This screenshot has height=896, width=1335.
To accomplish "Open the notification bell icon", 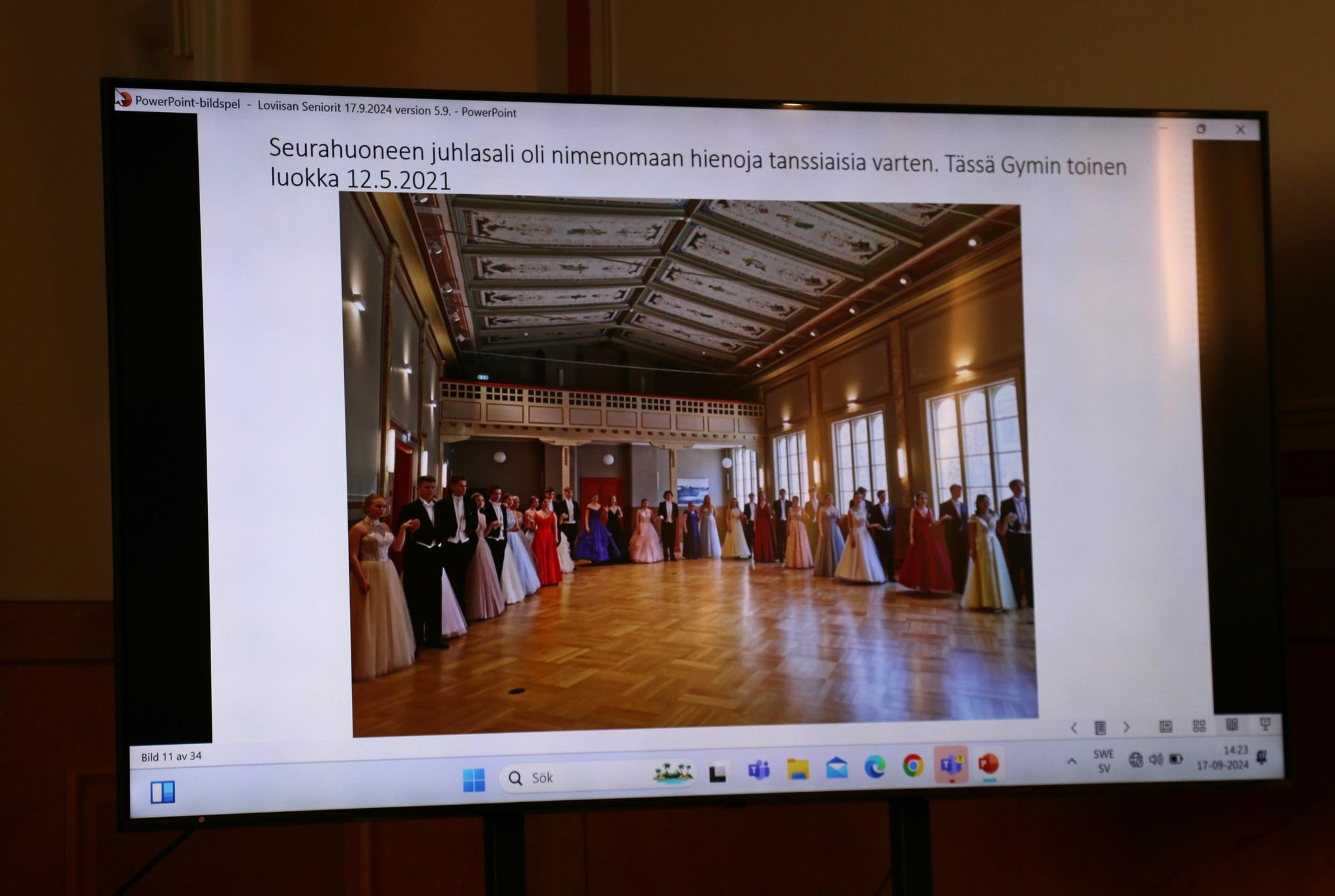I will (x=1261, y=757).
